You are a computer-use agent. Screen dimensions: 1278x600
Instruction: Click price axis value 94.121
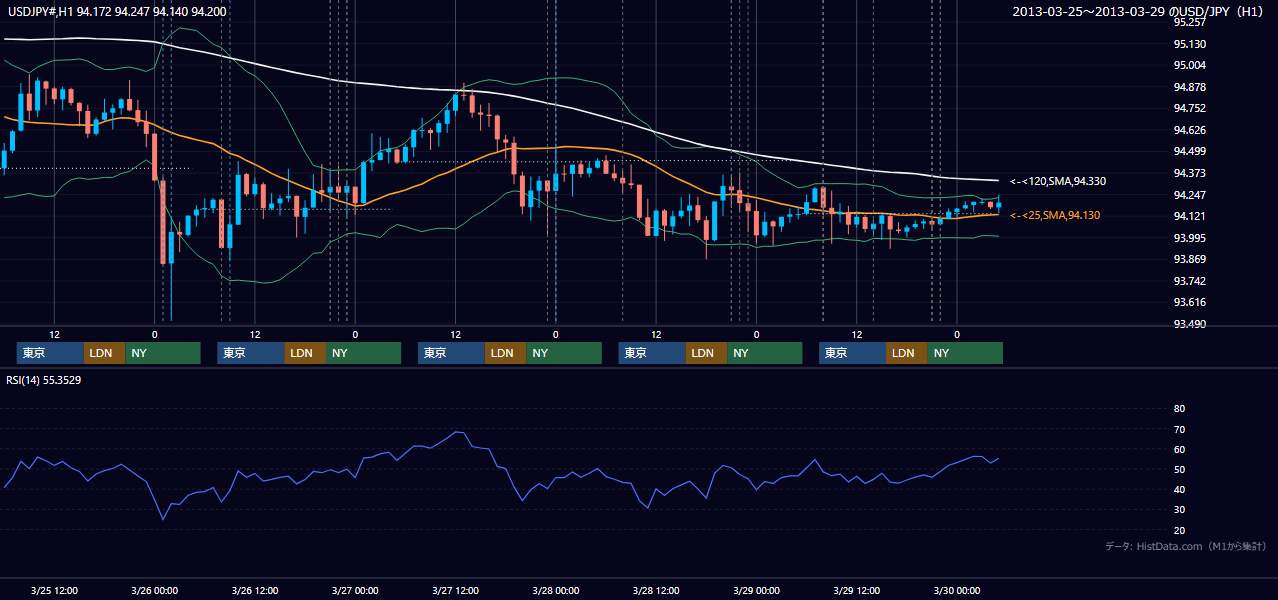pos(1189,216)
